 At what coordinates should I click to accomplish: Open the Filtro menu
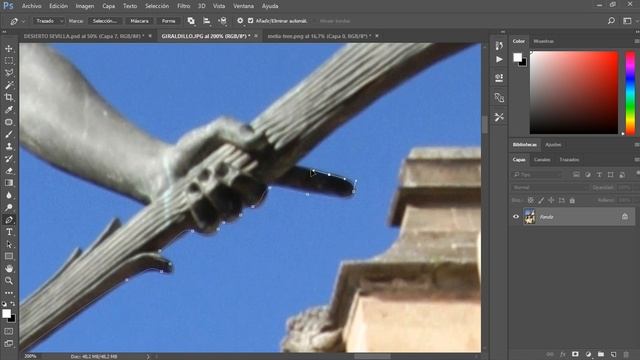(x=184, y=6)
